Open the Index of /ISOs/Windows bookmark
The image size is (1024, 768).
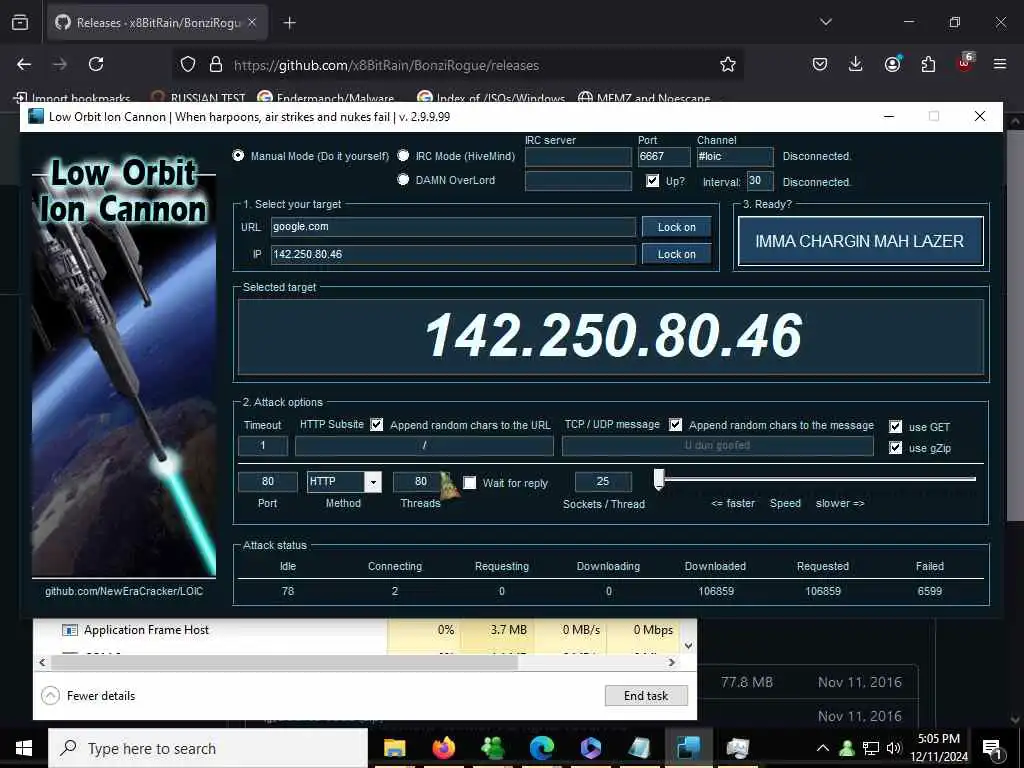tap(491, 99)
